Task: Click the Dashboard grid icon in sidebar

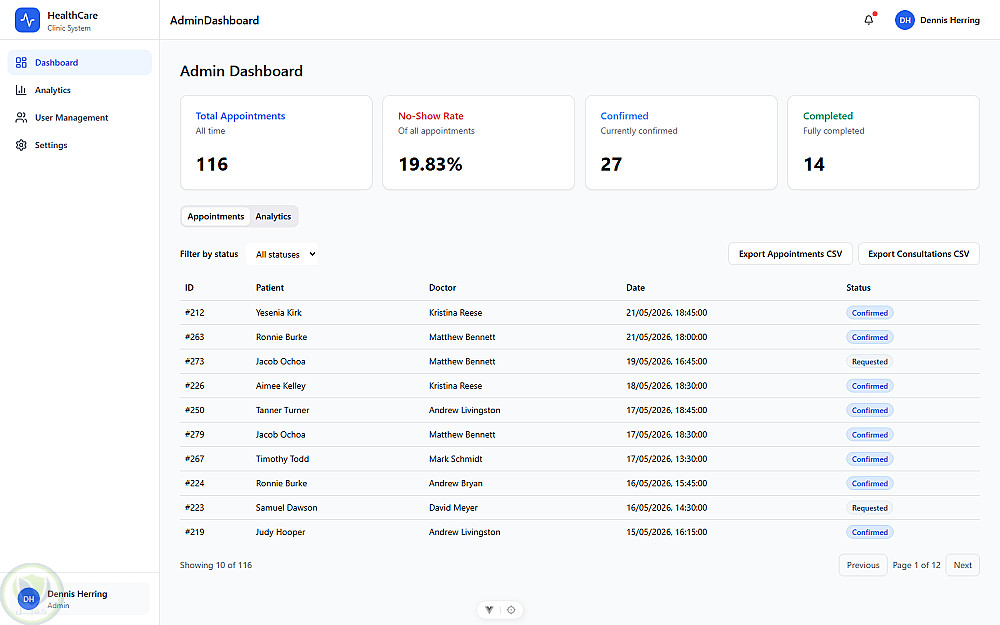Action: (21, 62)
